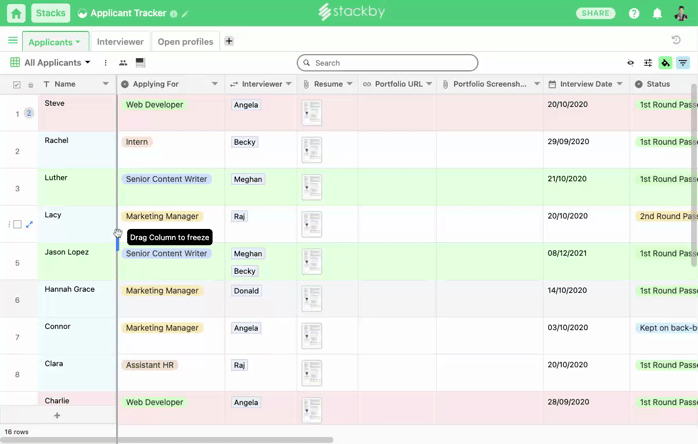Open Connor's resume thumbnail
Viewport: 698px width, 444px height.
(312, 336)
